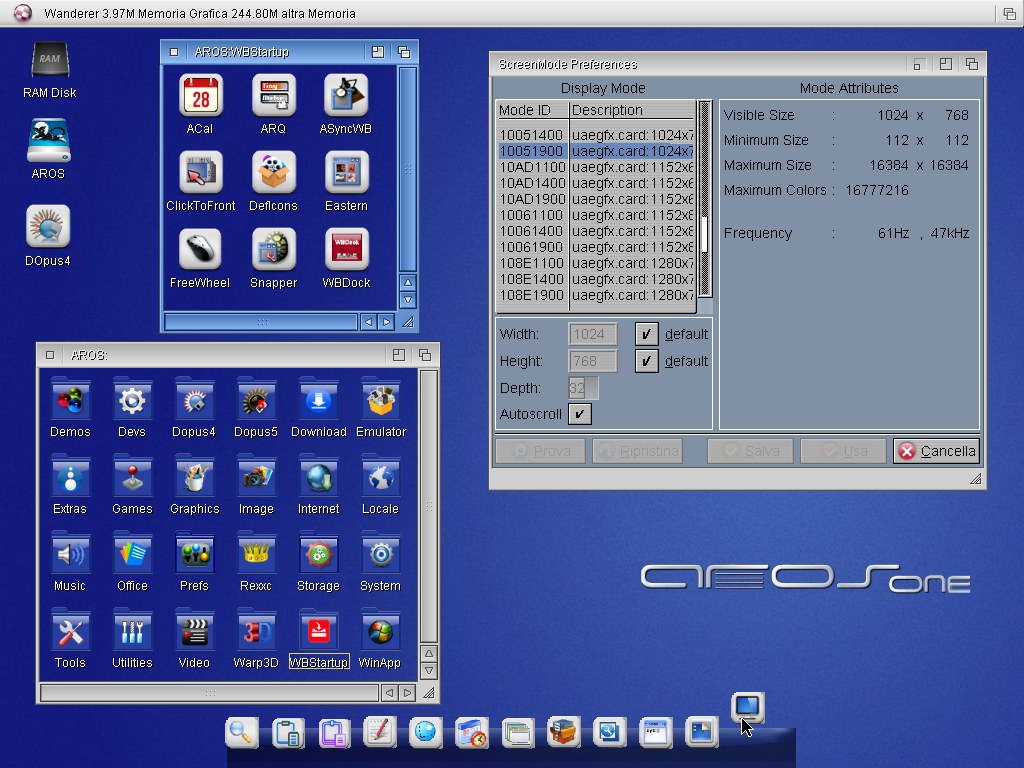Screen dimensions: 1024x768
Task: Toggle the Height default checkbox
Action: (646, 361)
